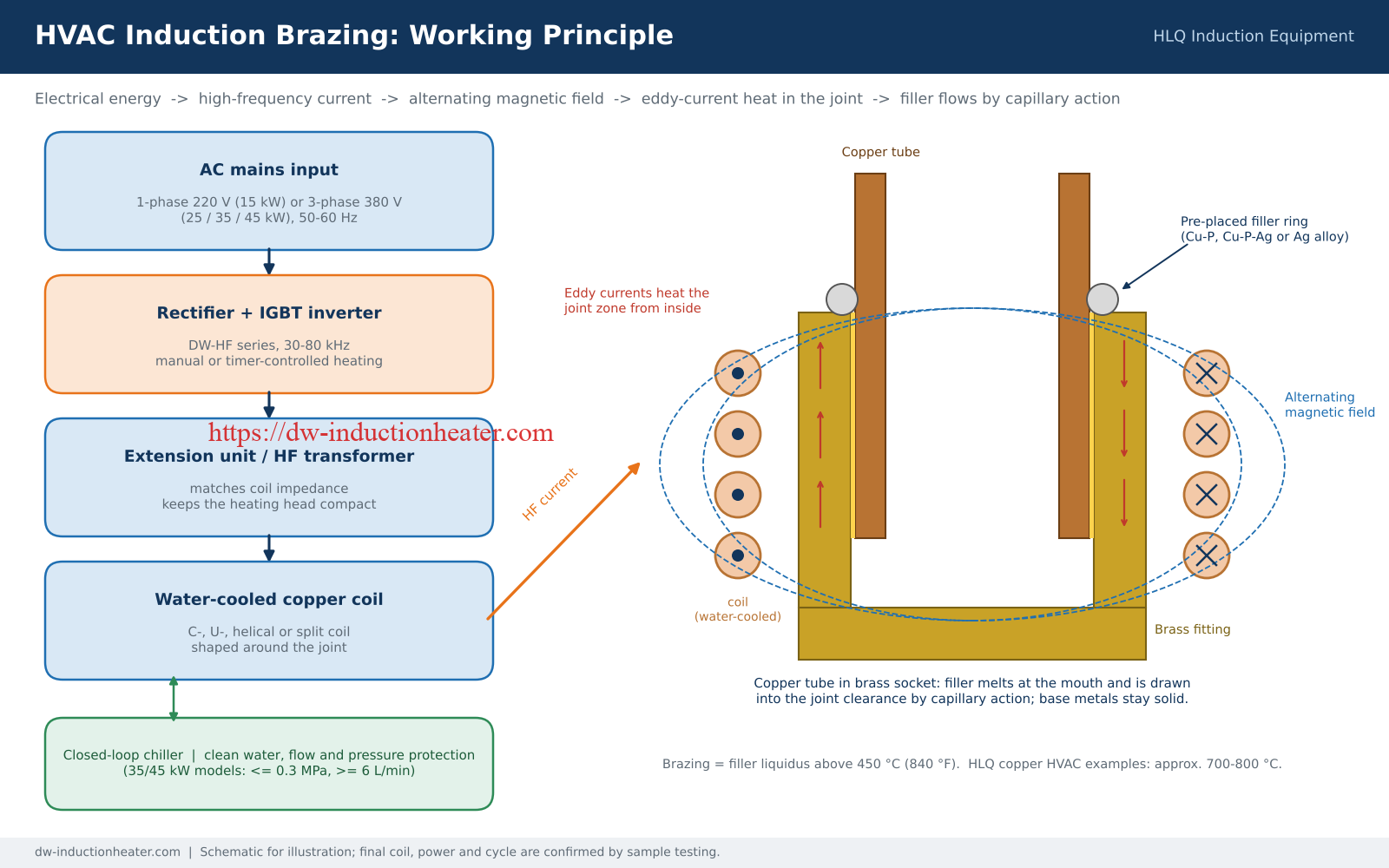Click the 'coil (water-cooled)' label
1389x868 pixels.
(738, 609)
